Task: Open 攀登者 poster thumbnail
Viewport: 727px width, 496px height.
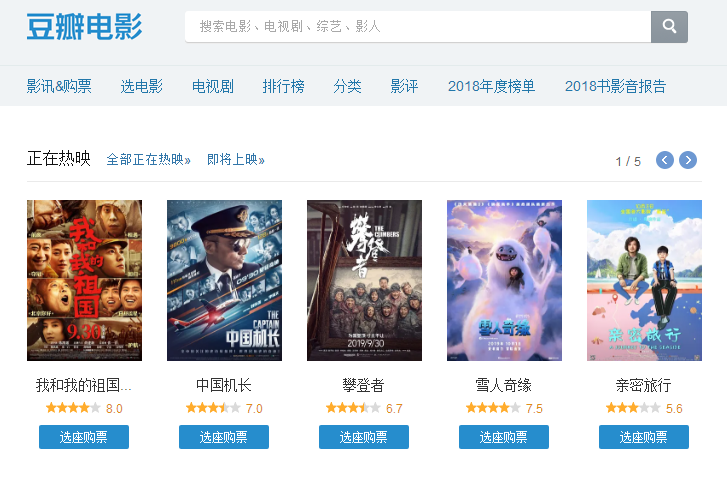Action: coord(364,280)
